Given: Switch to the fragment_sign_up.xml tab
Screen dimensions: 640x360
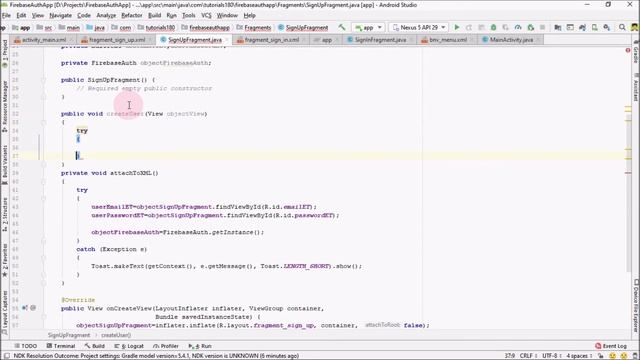Looking at the screenshot, I should click(117, 40).
